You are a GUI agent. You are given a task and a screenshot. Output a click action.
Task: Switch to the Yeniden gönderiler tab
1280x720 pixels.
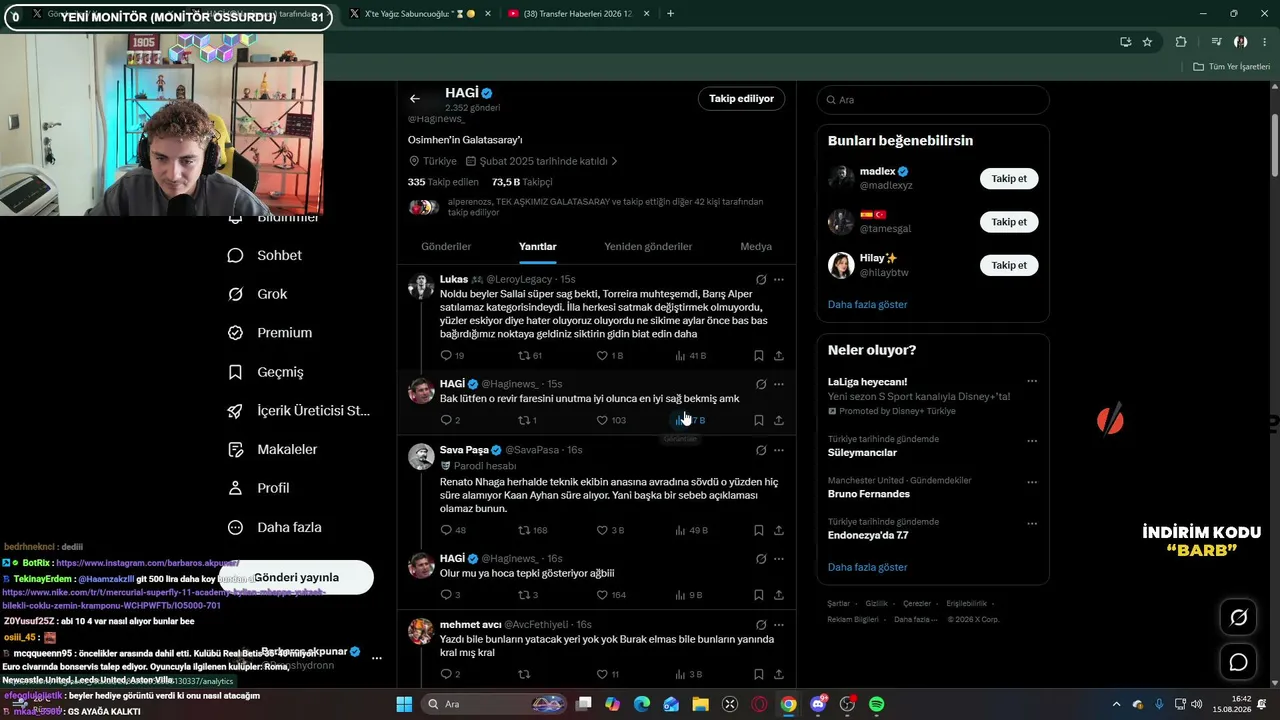pyautogui.click(x=648, y=247)
